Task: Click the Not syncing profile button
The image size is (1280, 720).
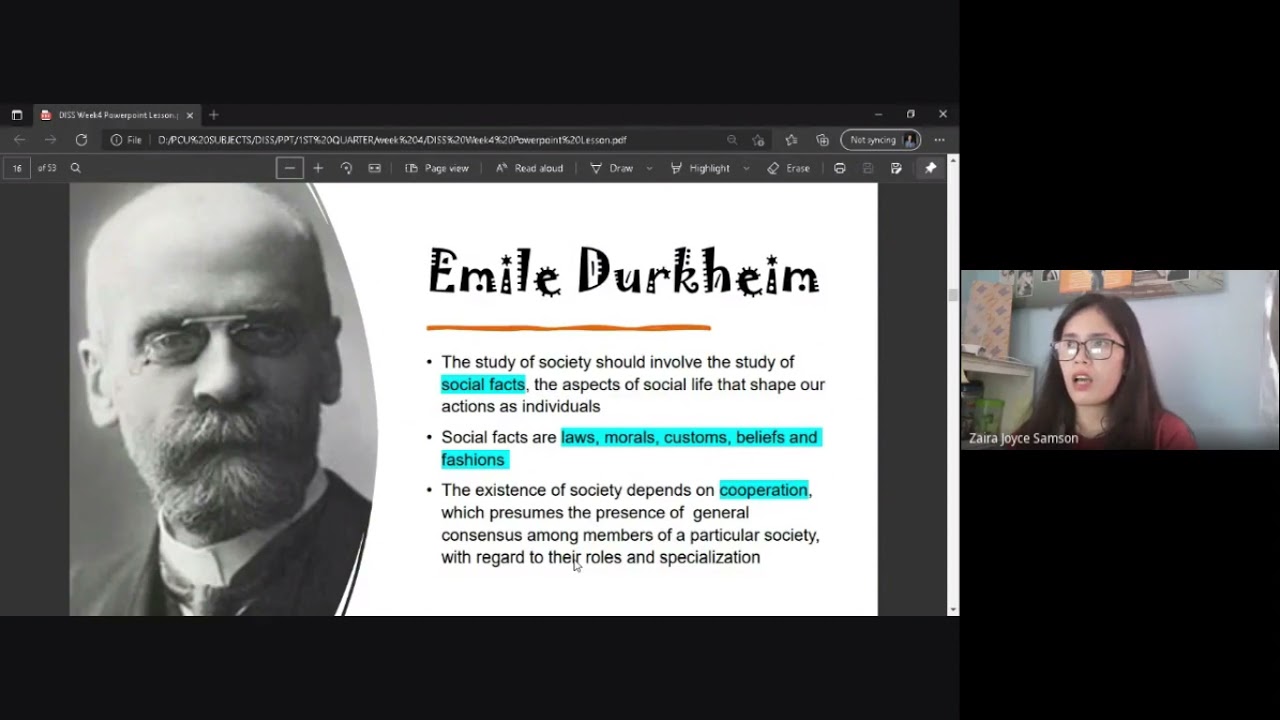Action: tap(880, 140)
